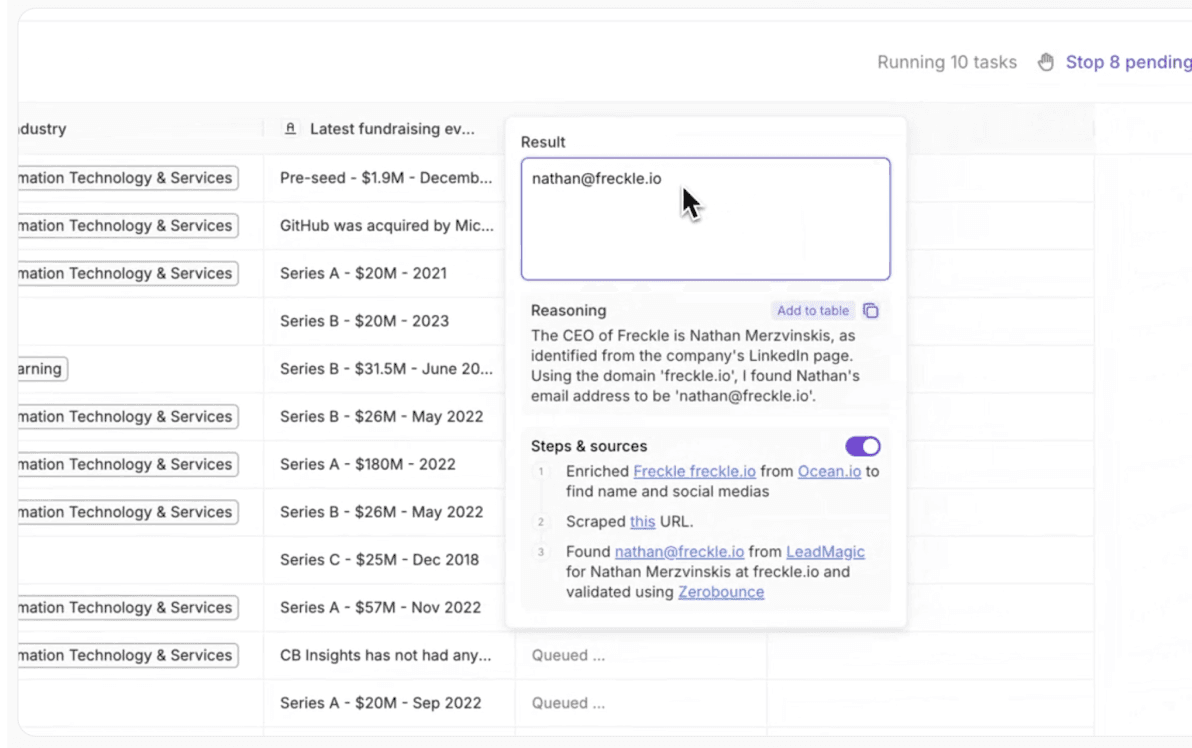
Task: Select the 'Series A - $57M - Nov 2022' cell
Action: tap(388, 607)
